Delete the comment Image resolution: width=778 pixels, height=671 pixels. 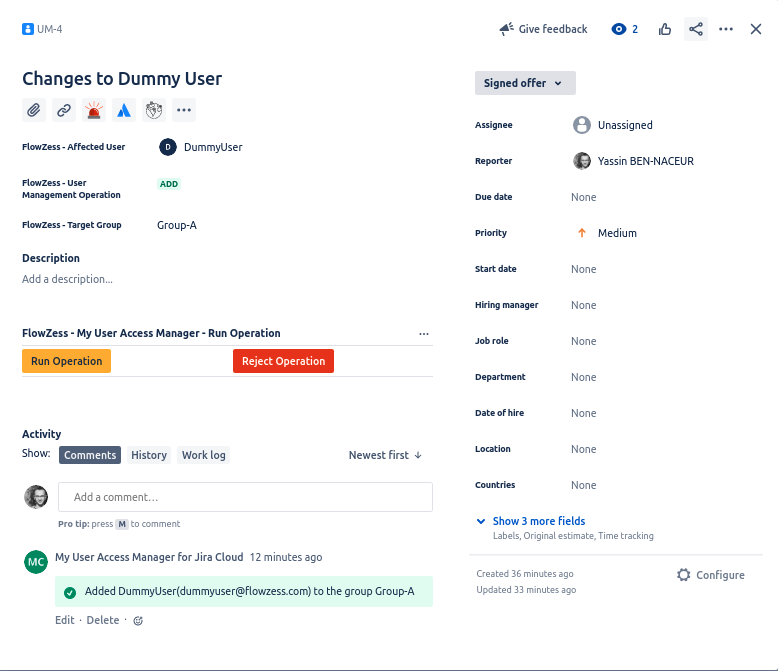click(x=103, y=620)
